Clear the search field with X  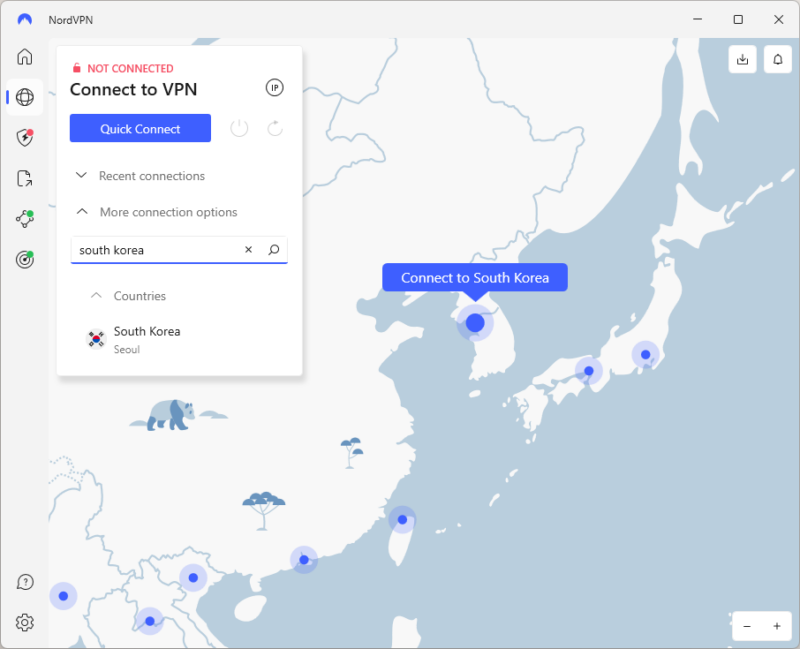(x=248, y=249)
